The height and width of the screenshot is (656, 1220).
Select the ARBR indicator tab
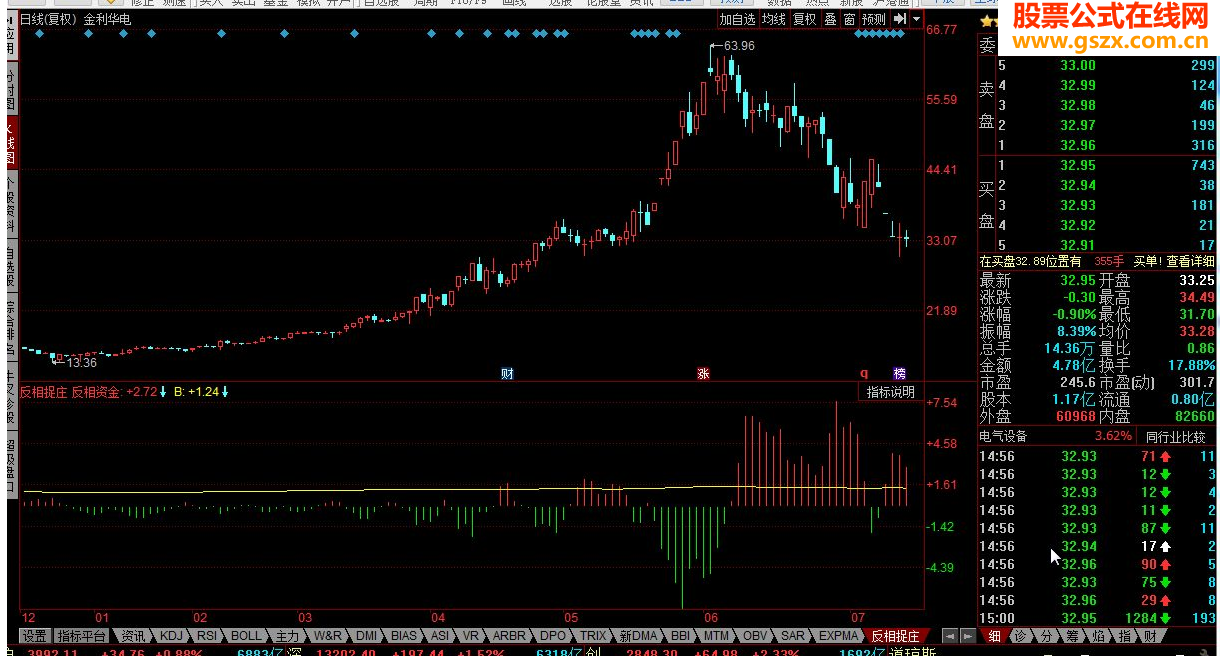click(x=509, y=636)
